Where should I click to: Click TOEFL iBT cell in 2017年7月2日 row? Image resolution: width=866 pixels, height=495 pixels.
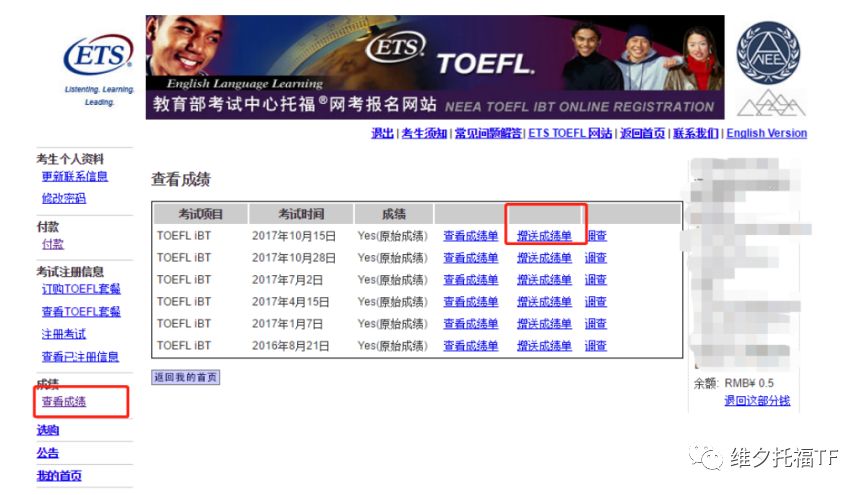pyautogui.click(x=184, y=280)
